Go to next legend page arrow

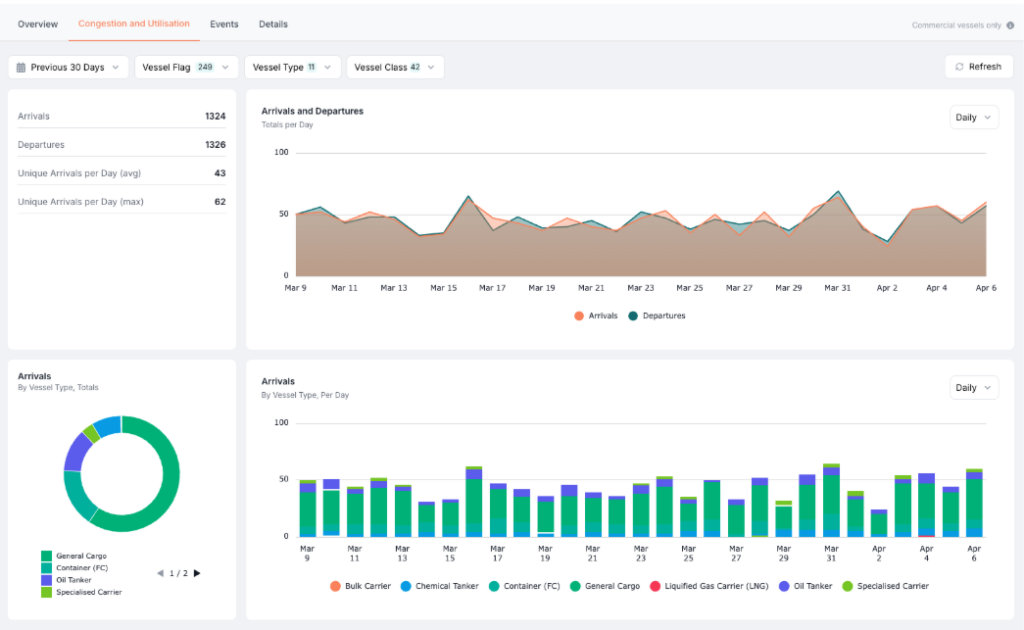(197, 573)
